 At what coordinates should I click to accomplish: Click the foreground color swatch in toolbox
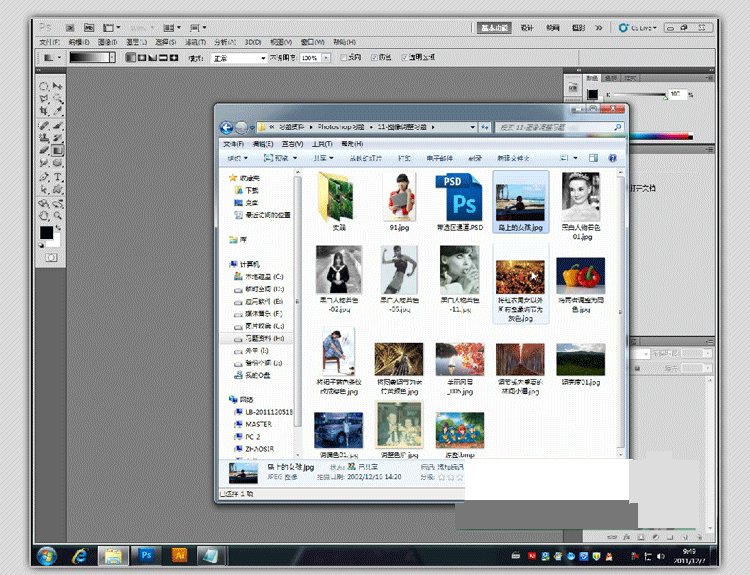point(46,233)
